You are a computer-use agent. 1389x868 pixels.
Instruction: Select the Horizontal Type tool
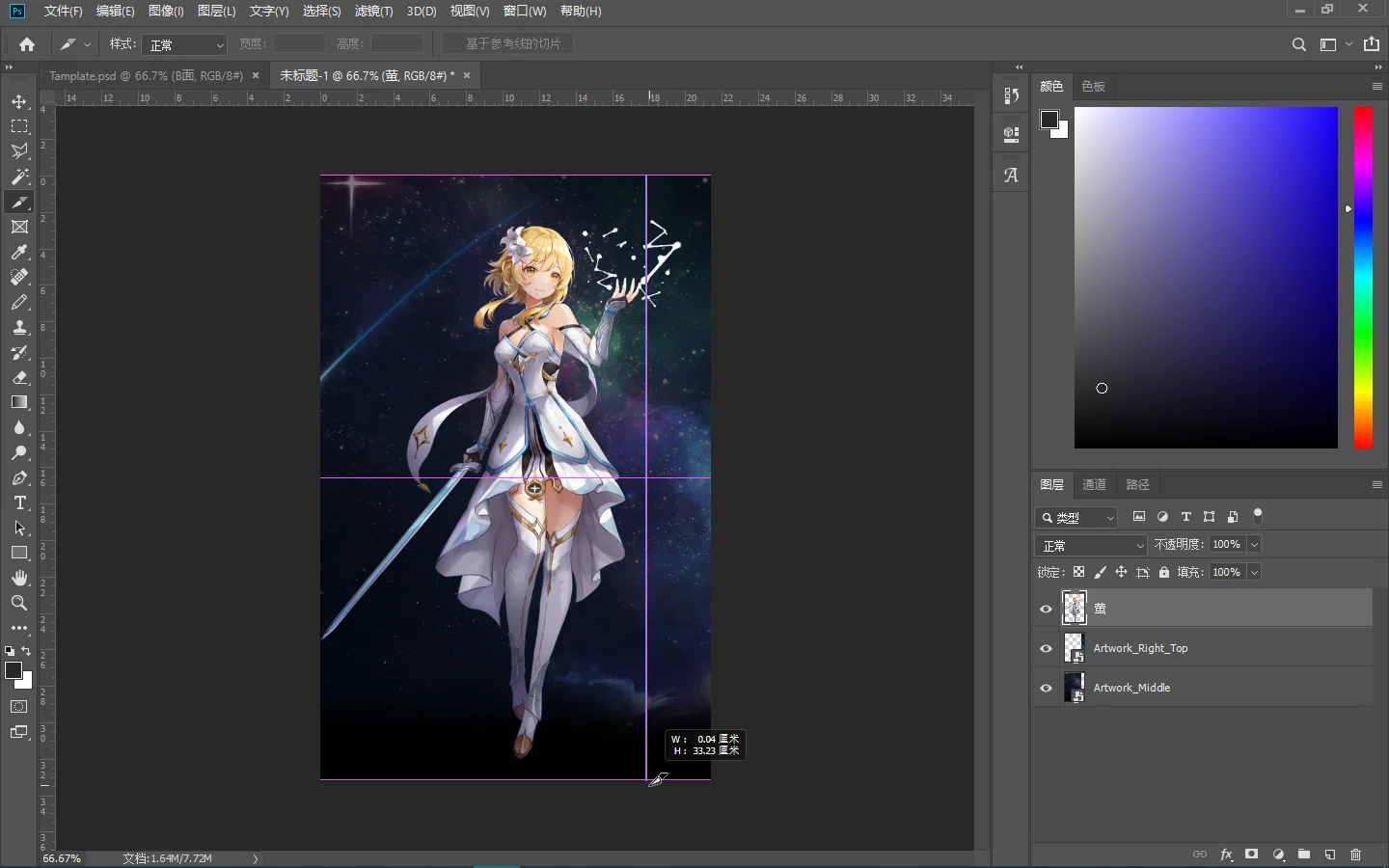(x=19, y=502)
